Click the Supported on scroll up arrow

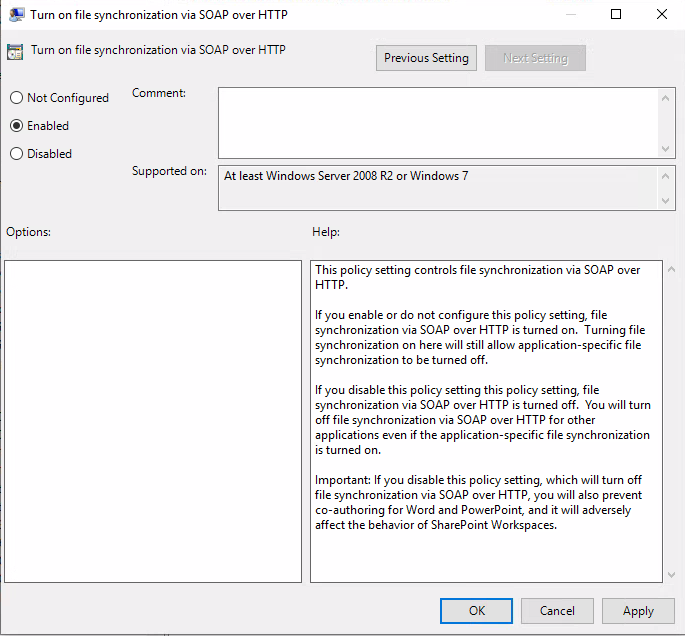click(x=665, y=176)
